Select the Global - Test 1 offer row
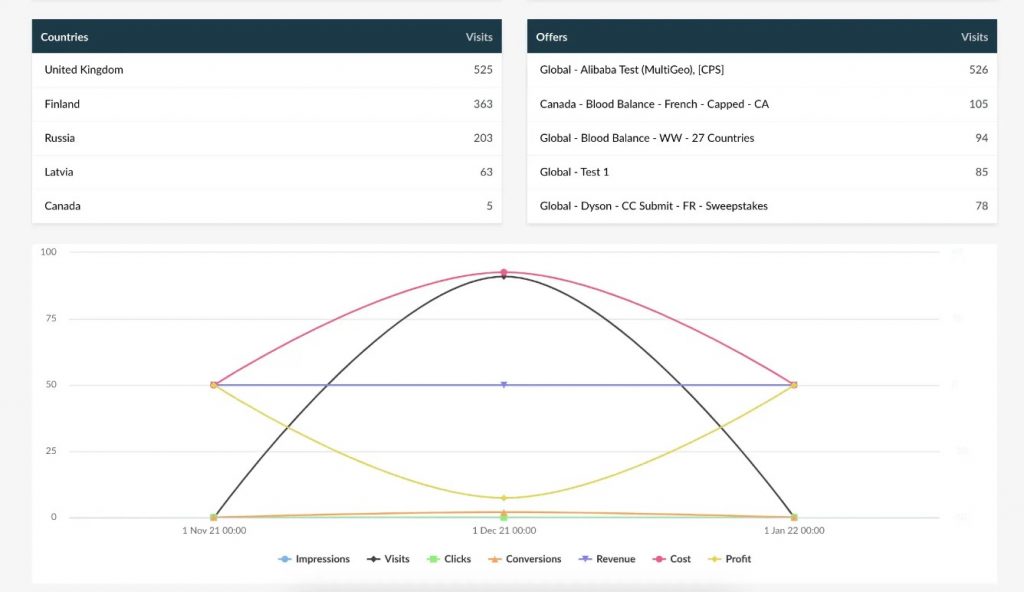This screenshot has width=1024, height=592. [x=575, y=171]
